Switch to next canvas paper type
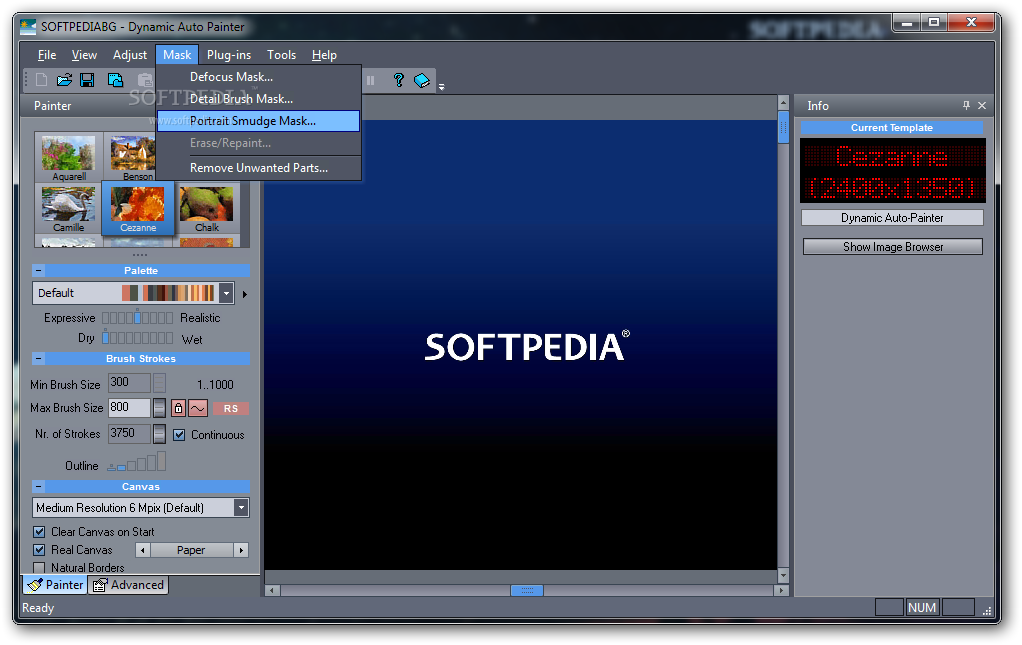This screenshot has height=645, width=1022. tap(241, 551)
